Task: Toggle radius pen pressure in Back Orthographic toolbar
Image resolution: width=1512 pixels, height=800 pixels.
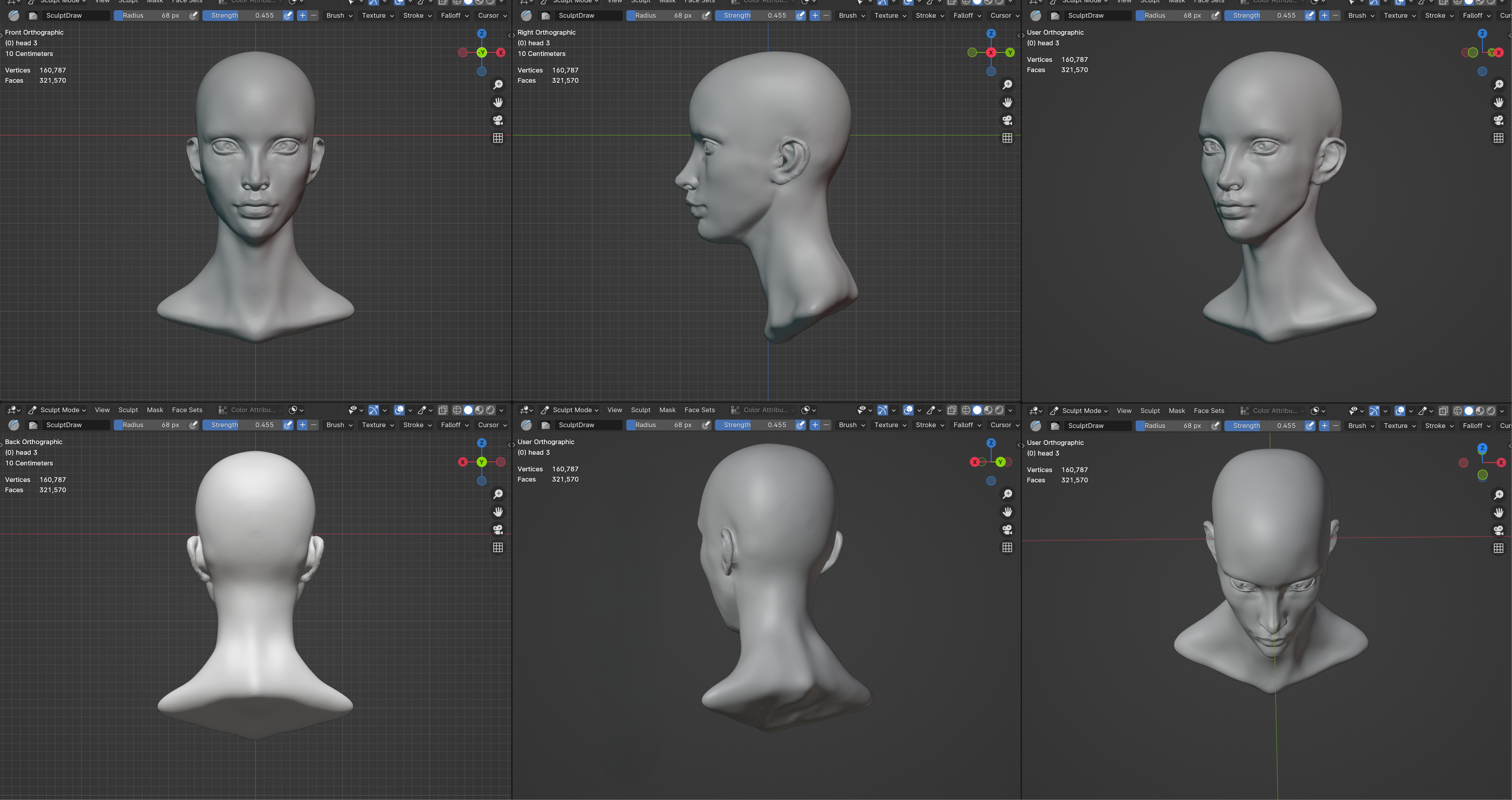Action: point(193,425)
